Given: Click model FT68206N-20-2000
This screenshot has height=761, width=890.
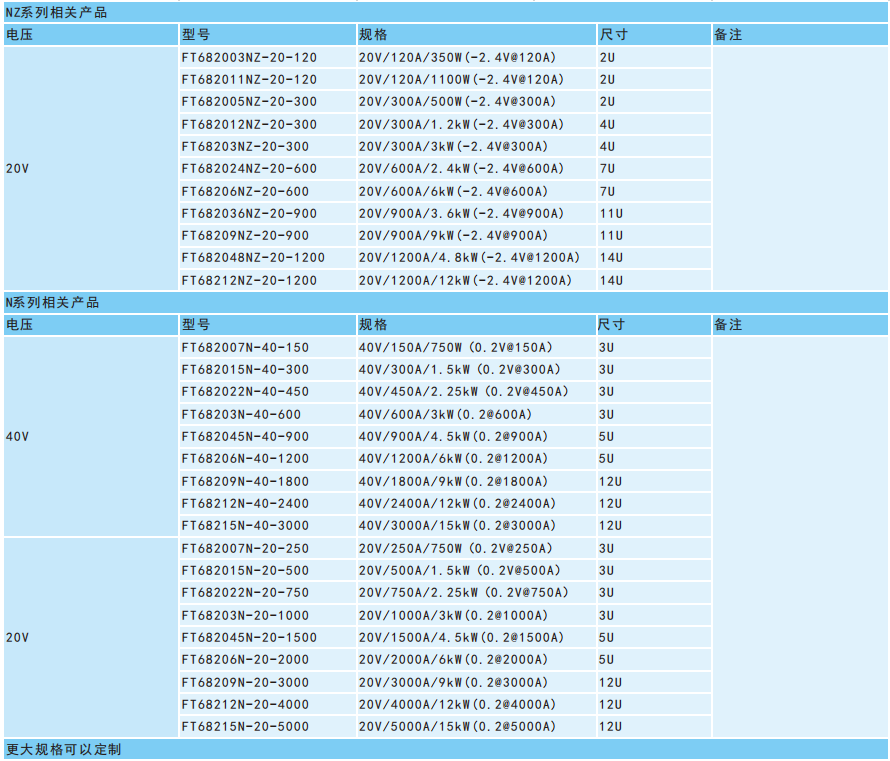Looking at the screenshot, I should click(x=245, y=660).
